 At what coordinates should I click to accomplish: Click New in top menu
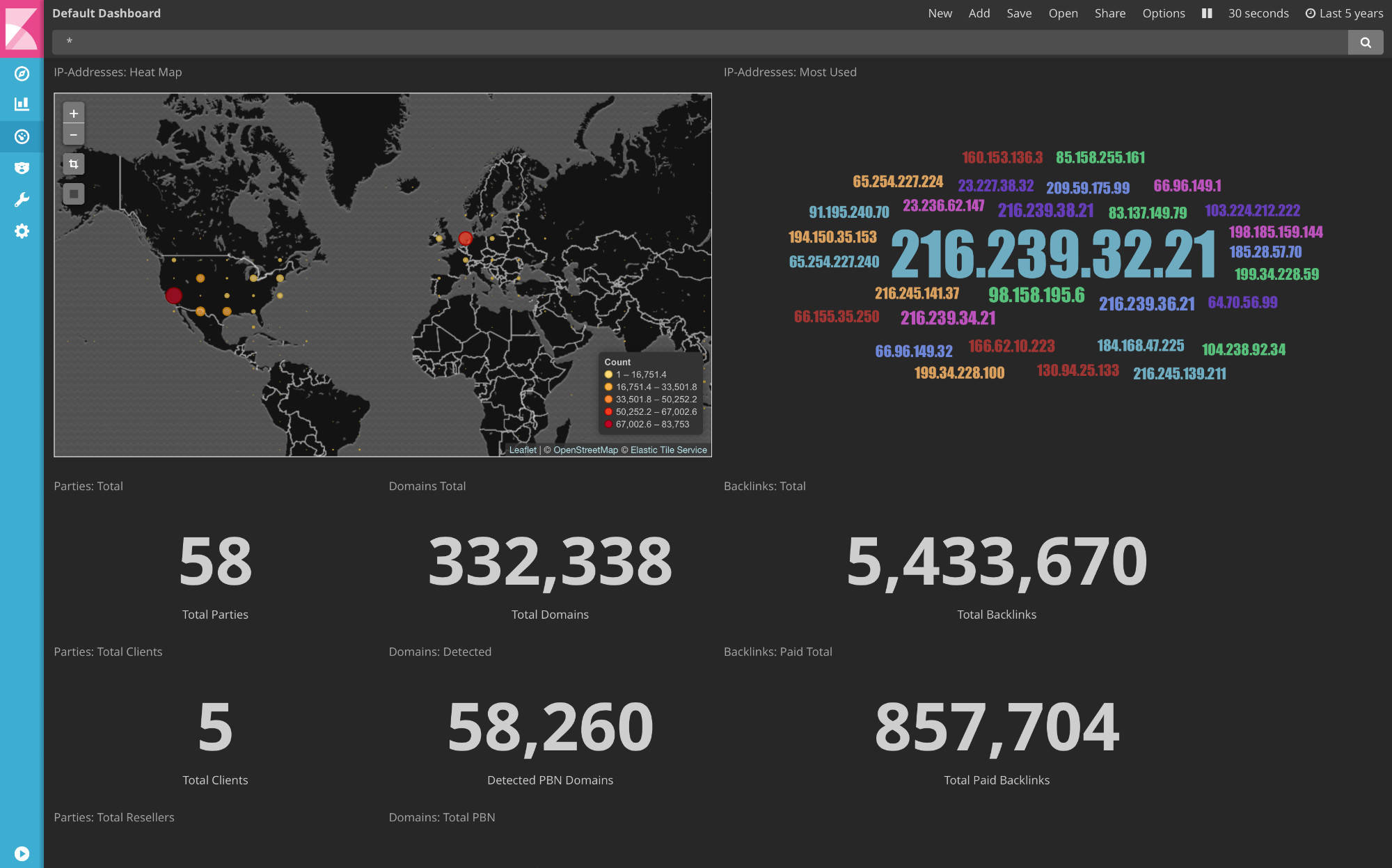(x=940, y=13)
